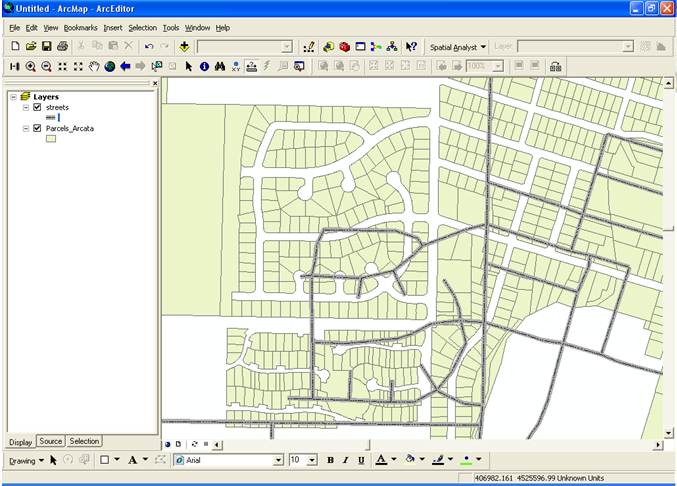The width and height of the screenshot is (677, 486).
Task: Switch to the Source tab
Action: [x=50, y=441]
